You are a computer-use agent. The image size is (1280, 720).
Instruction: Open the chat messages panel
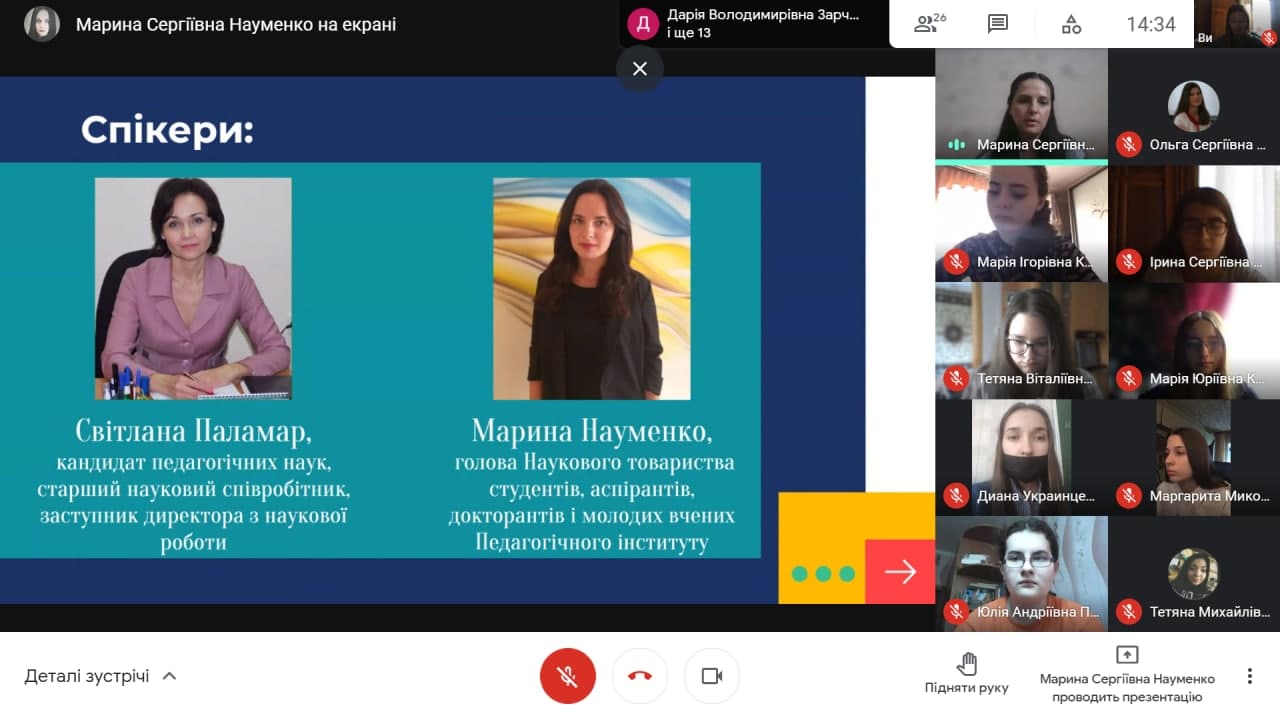click(997, 24)
